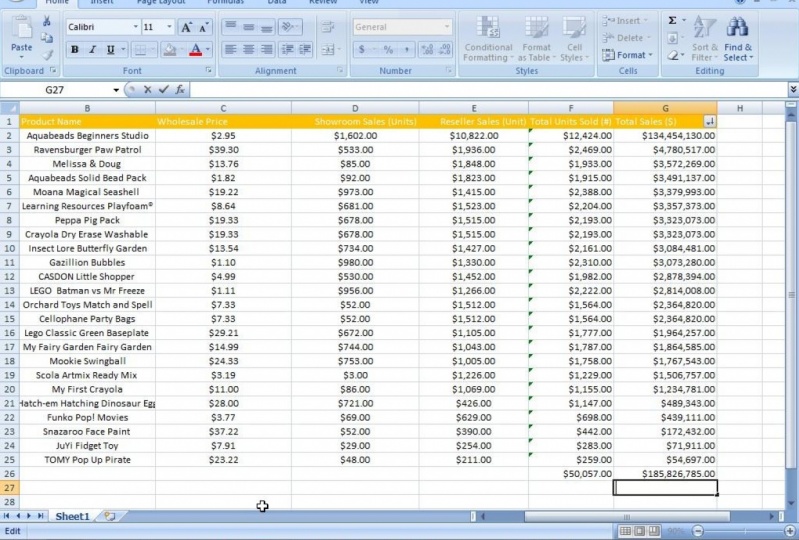
Task: Open the General number format dropdown
Action: (447, 27)
